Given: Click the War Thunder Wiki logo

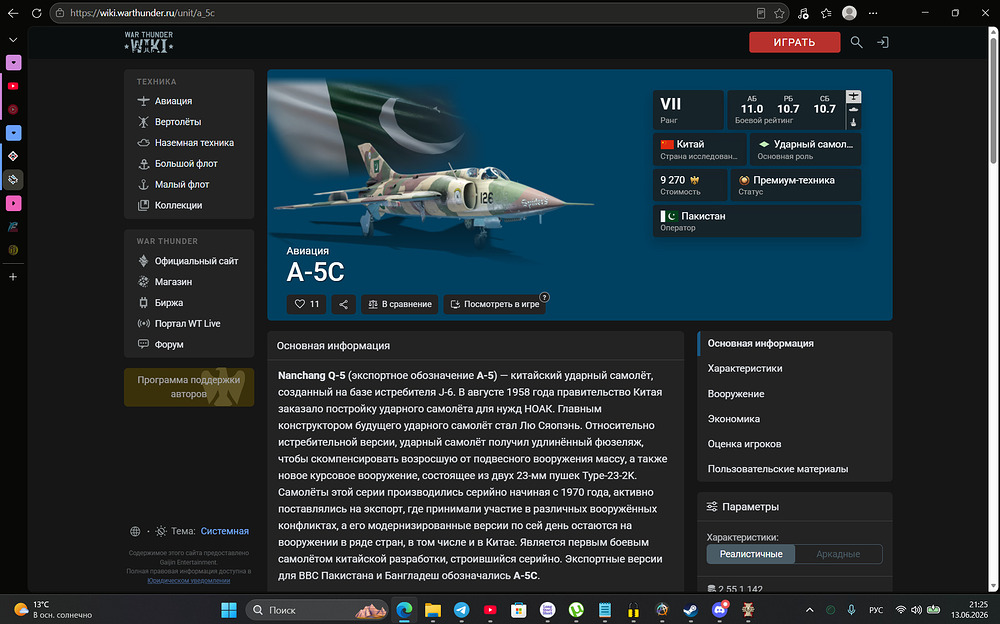Looking at the screenshot, I should tap(149, 42).
